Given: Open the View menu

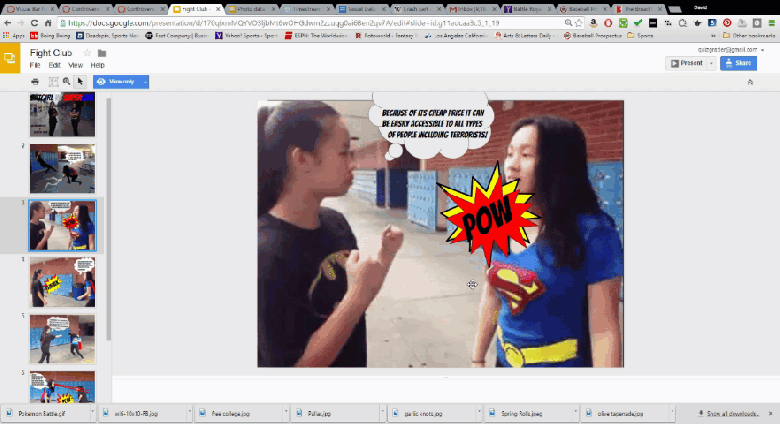Looking at the screenshot, I should click(75, 64).
